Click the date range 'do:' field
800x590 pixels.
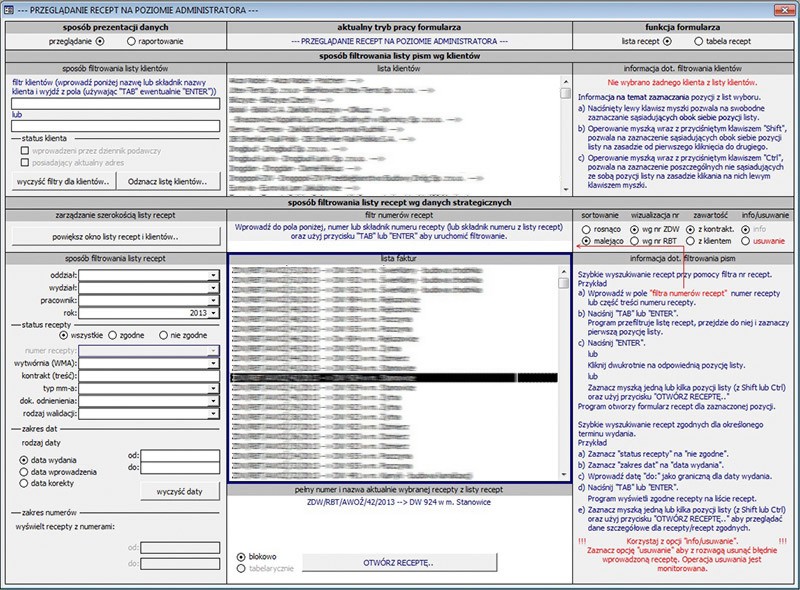pyautogui.click(x=180, y=468)
